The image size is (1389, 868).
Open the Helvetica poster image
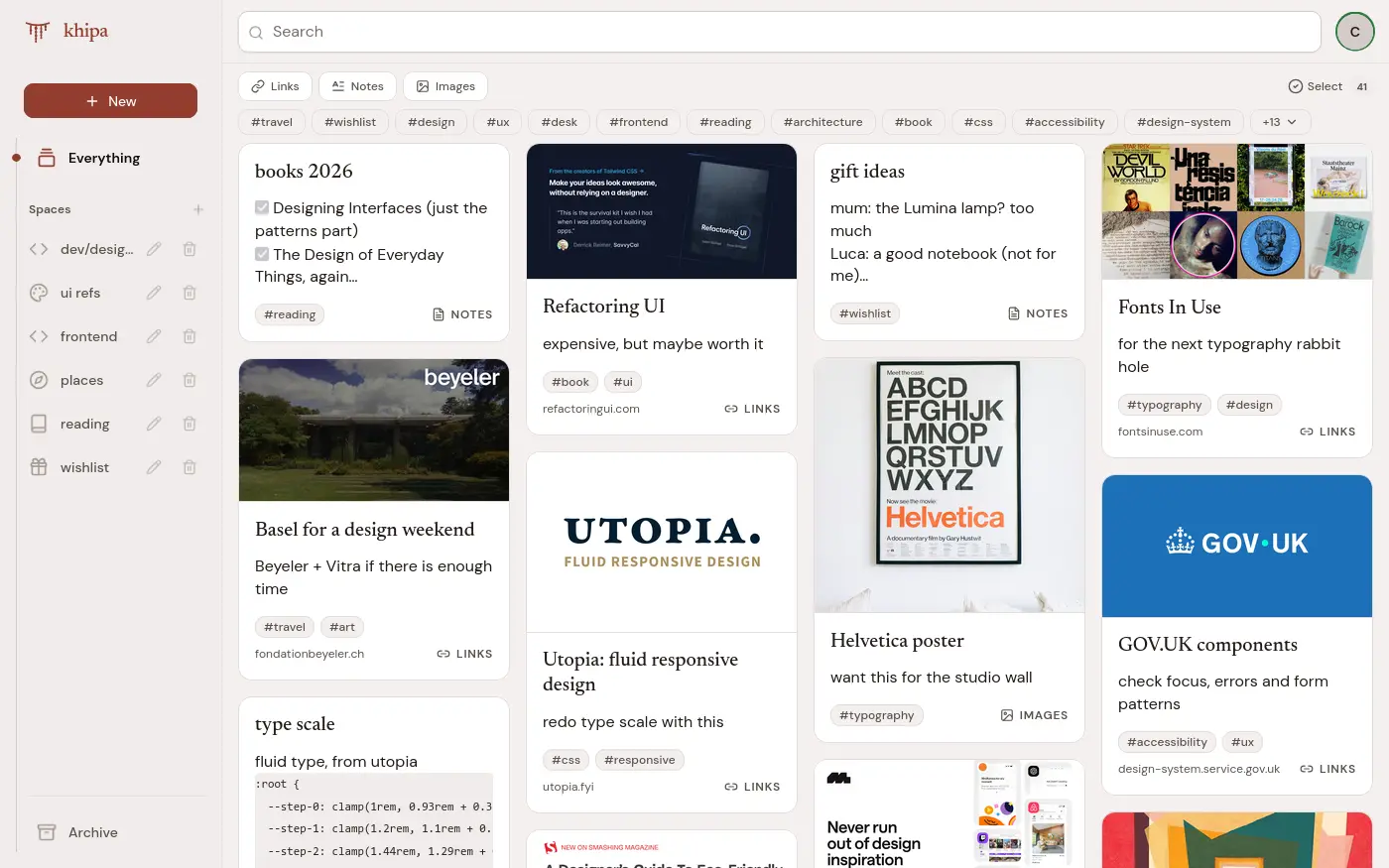tap(949, 486)
